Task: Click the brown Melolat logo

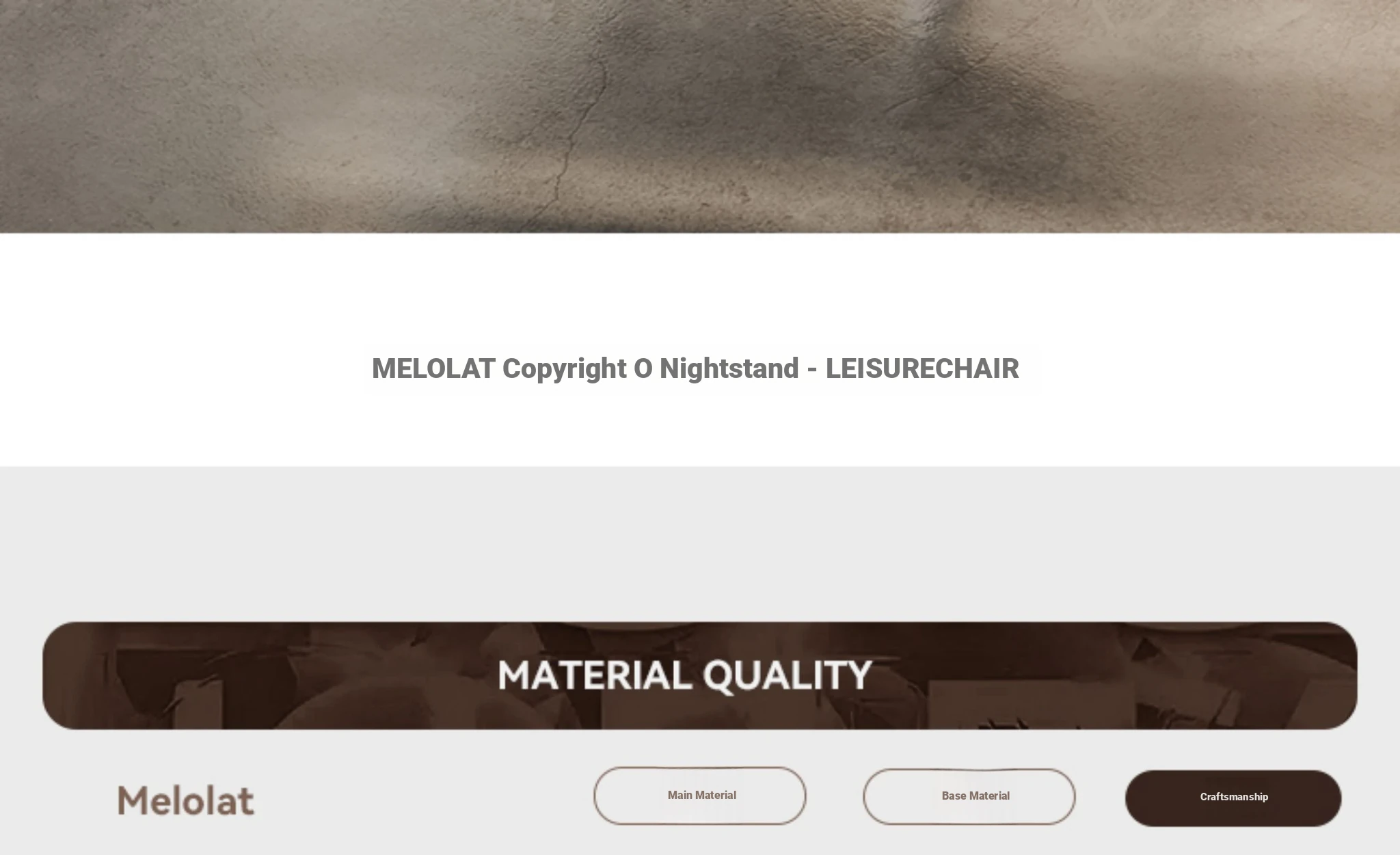Action: click(186, 800)
